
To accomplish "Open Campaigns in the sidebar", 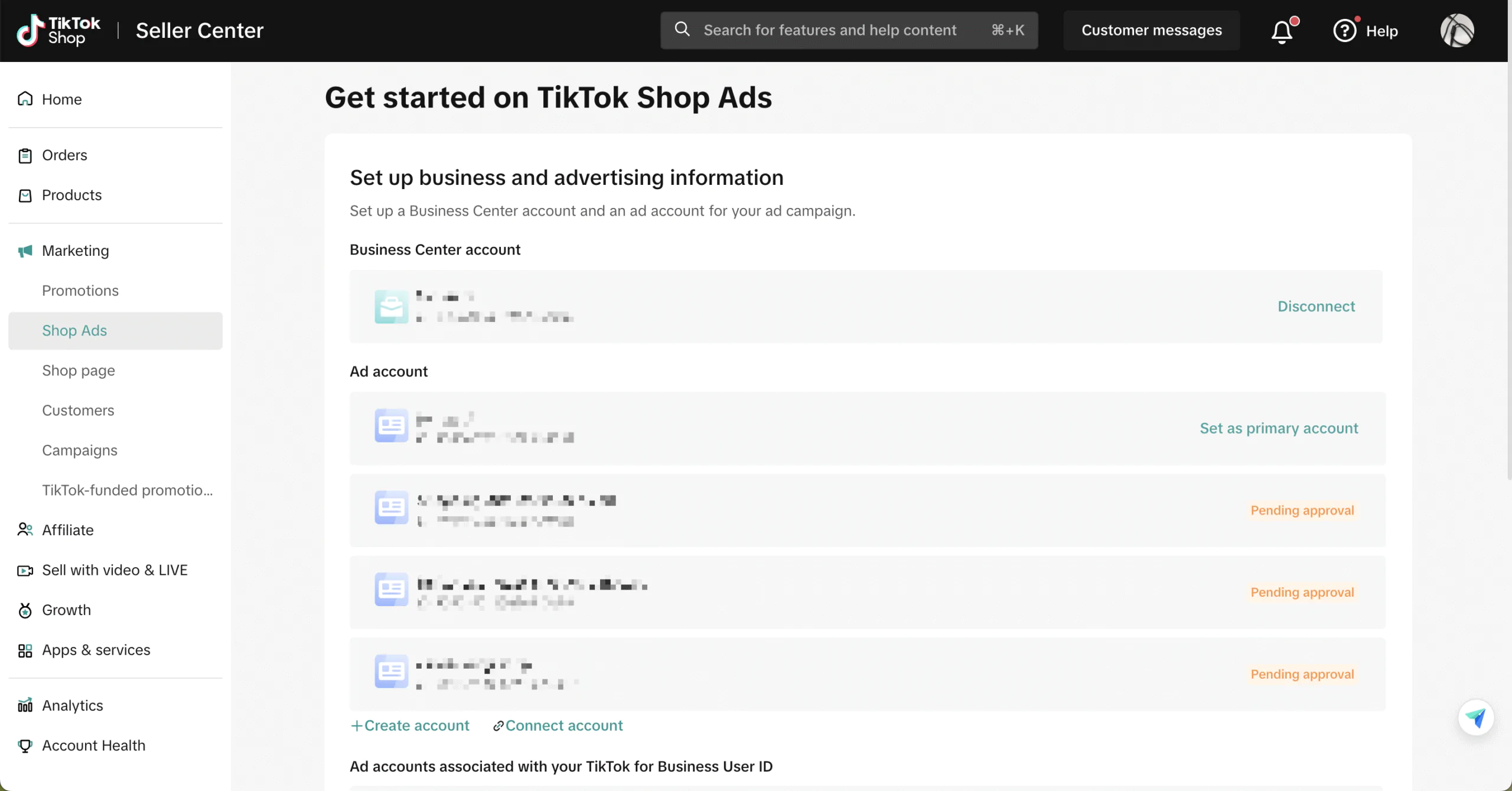I will 80,450.
